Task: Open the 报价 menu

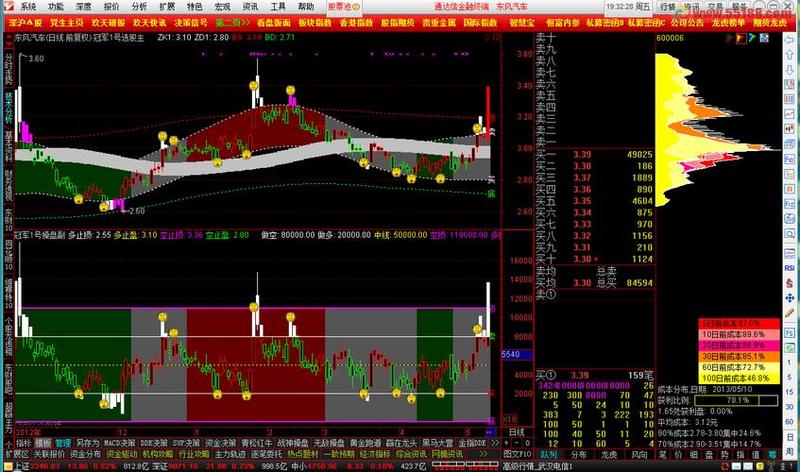Action: tap(111, 7)
